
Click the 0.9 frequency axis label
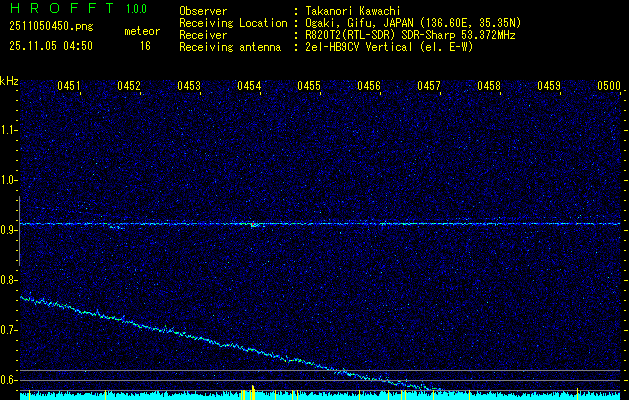click(x=9, y=230)
